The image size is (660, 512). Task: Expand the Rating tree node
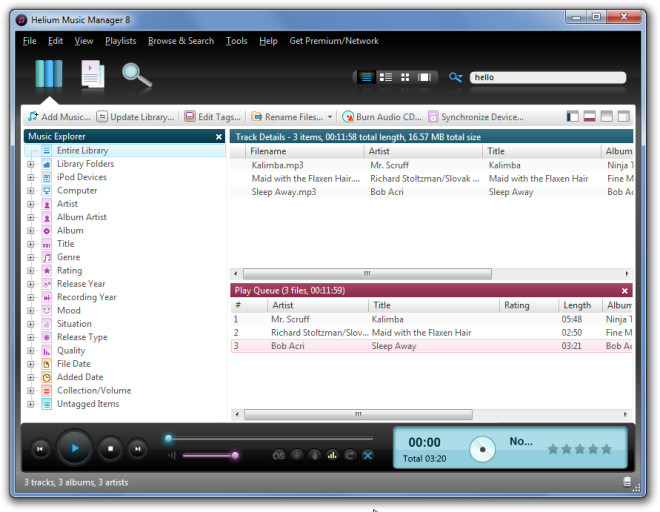(x=31, y=271)
